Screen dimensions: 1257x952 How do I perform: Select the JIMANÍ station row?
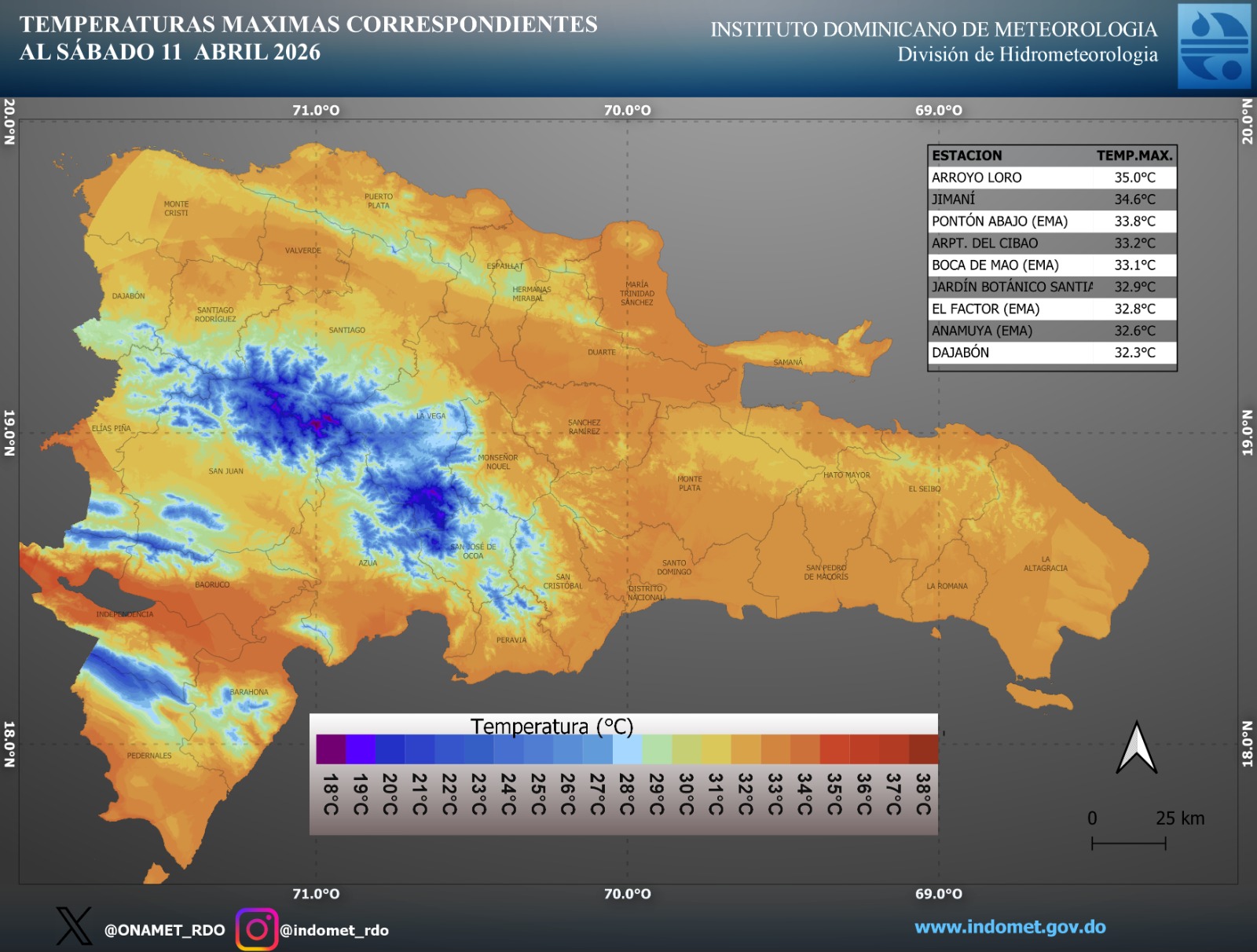tap(1052, 200)
